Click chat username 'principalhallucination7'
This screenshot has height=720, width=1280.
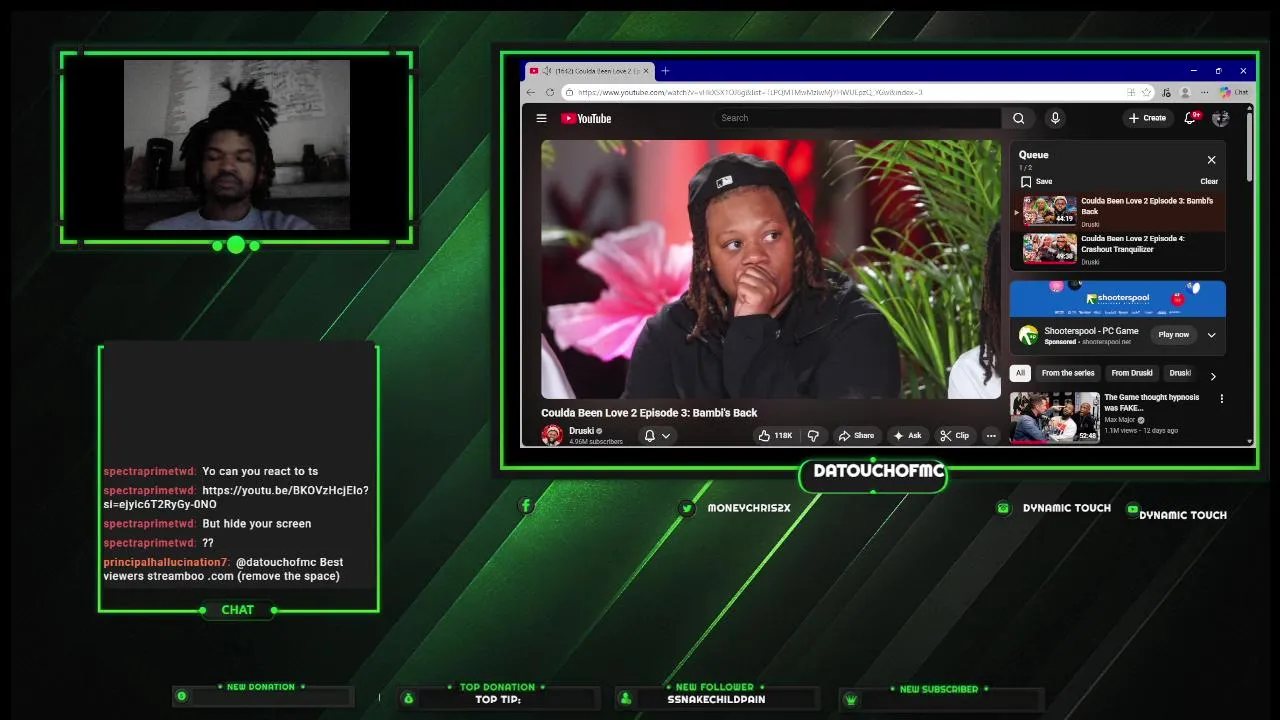[x=166, y=562]
